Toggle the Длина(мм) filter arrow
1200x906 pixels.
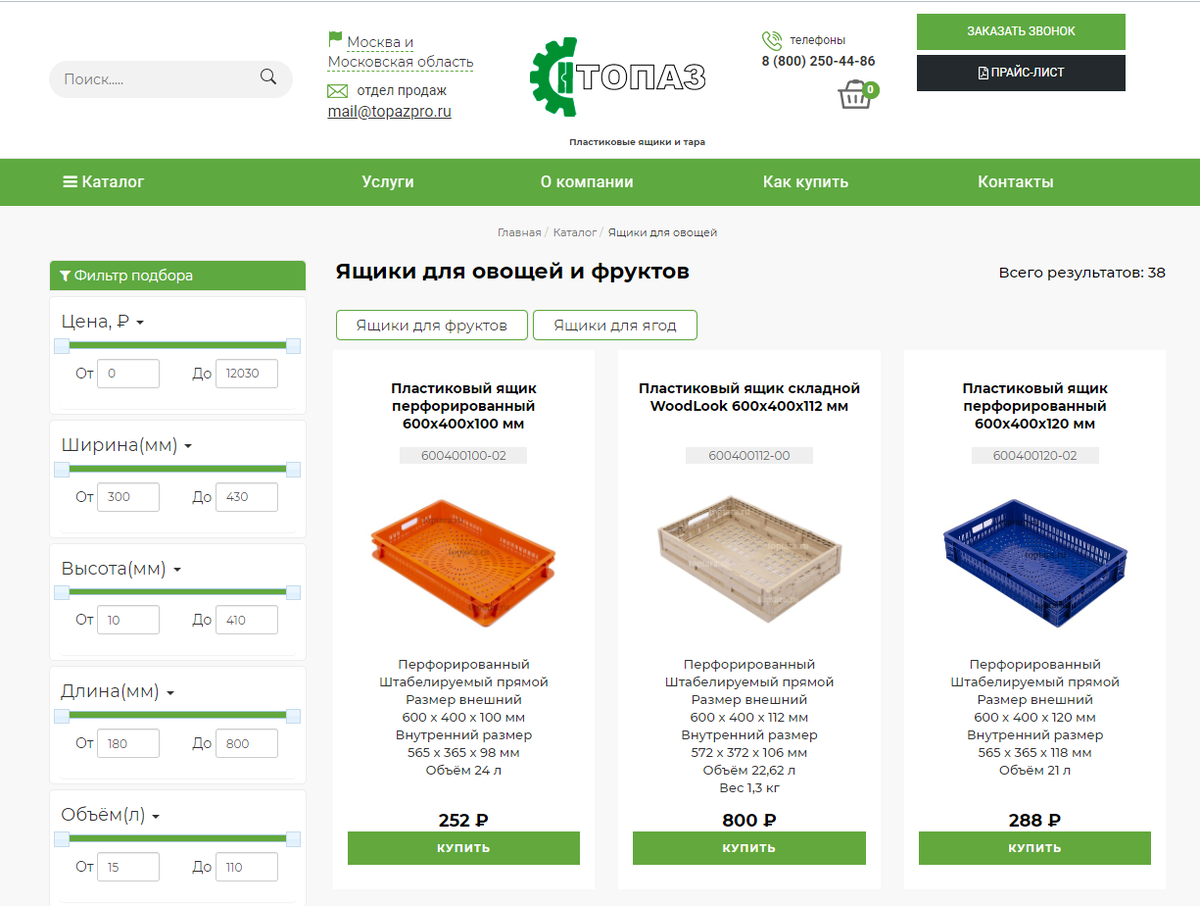point(170,693)
